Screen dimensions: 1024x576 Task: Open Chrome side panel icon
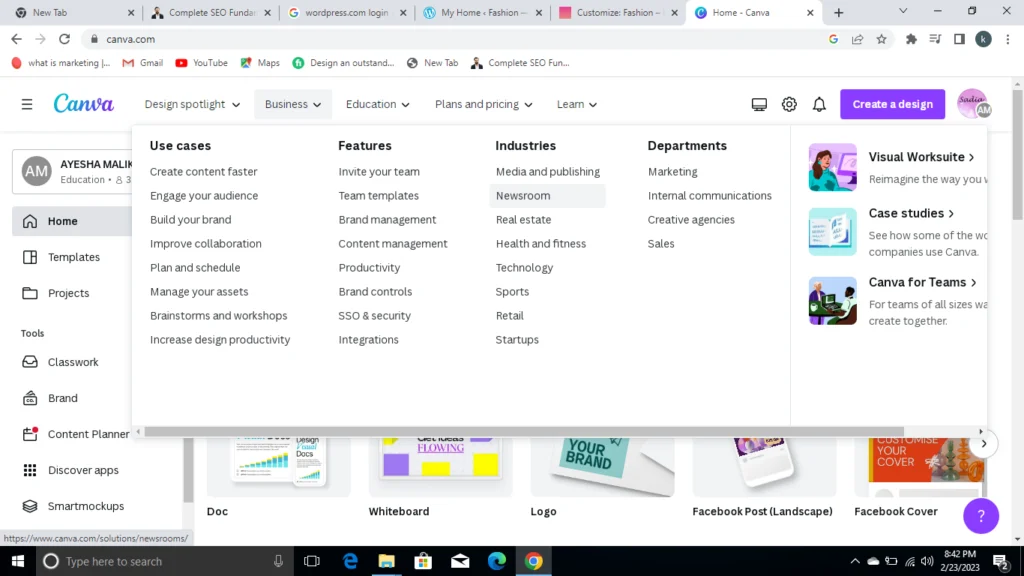959,39
